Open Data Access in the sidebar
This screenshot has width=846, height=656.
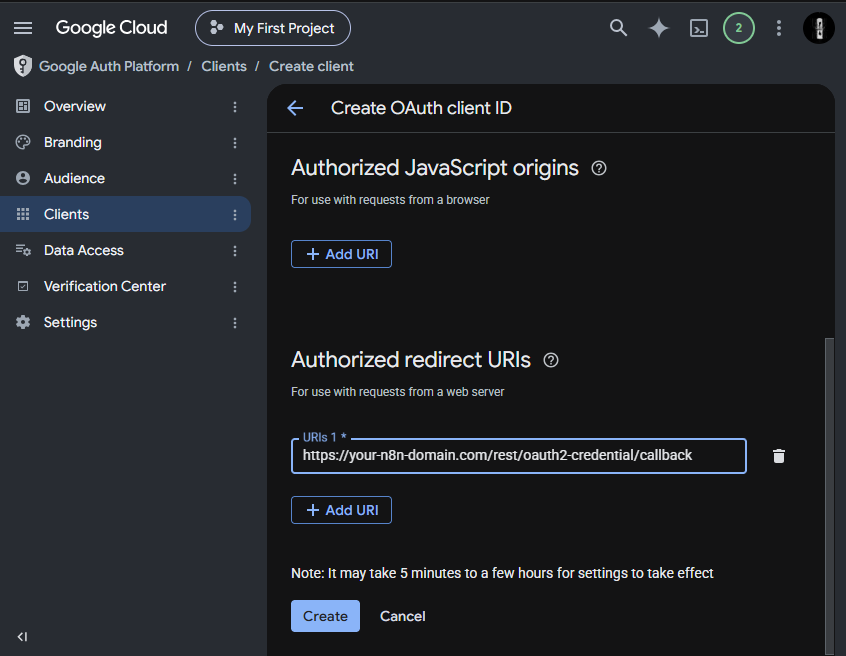click(125, 250)
